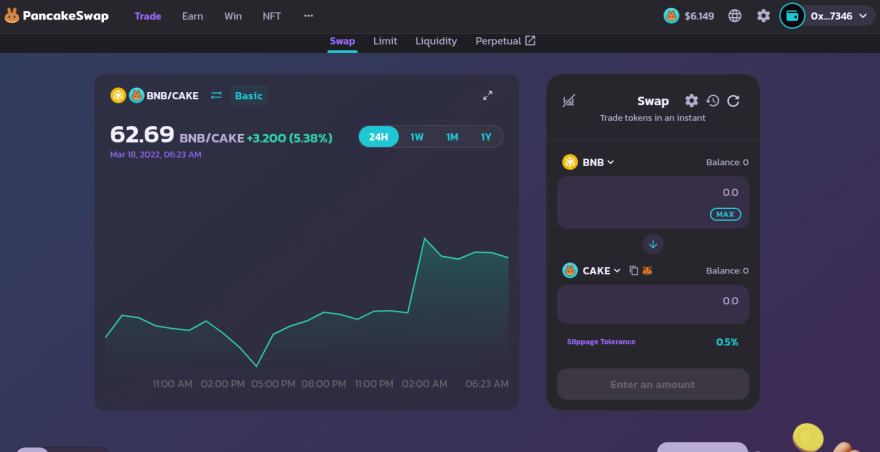Click the CAKE token icon in chart header

136,95
